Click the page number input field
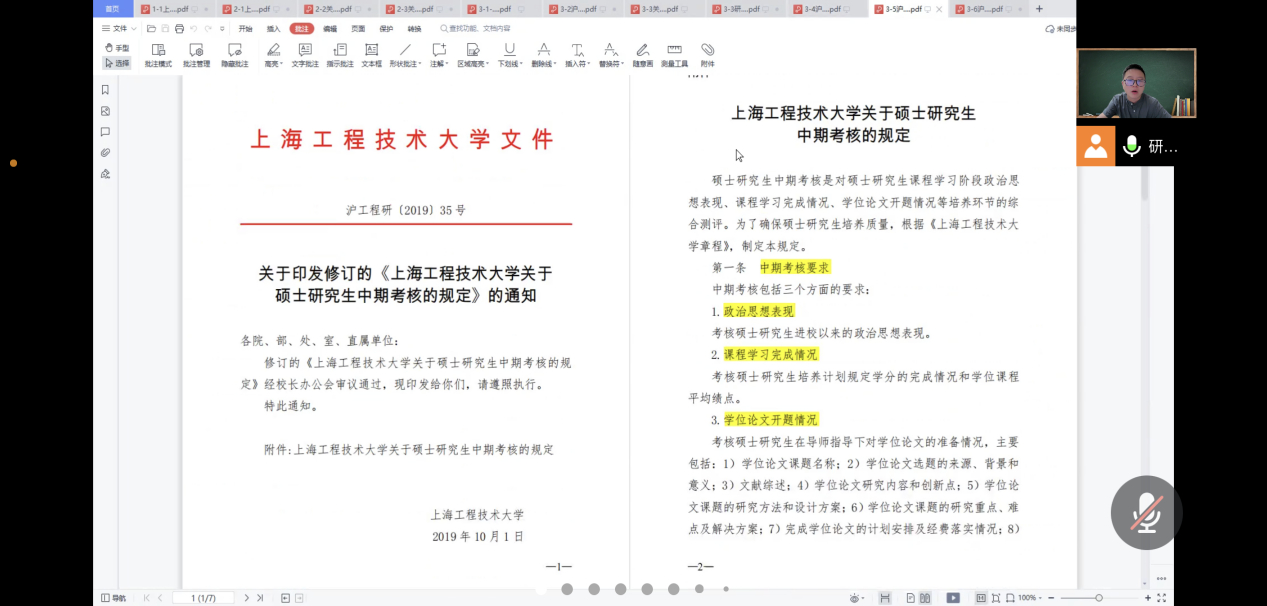The width and height of the screenshot is (1267, 606). coord(203,598)
